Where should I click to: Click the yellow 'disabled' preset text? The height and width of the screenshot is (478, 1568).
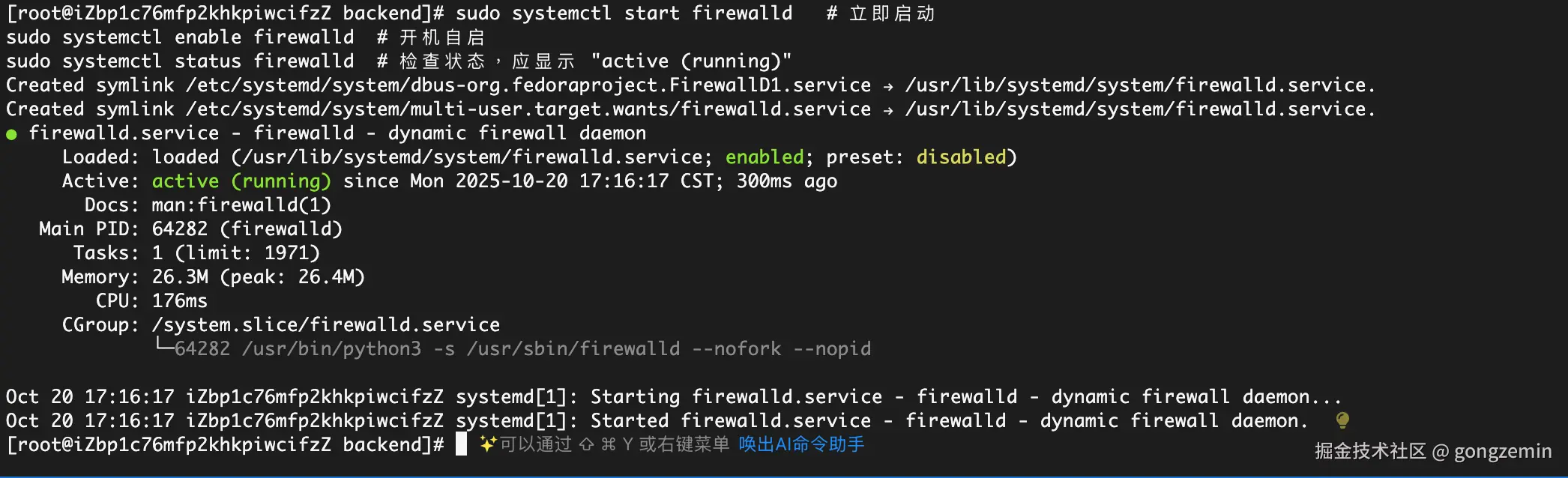[961, 157]
